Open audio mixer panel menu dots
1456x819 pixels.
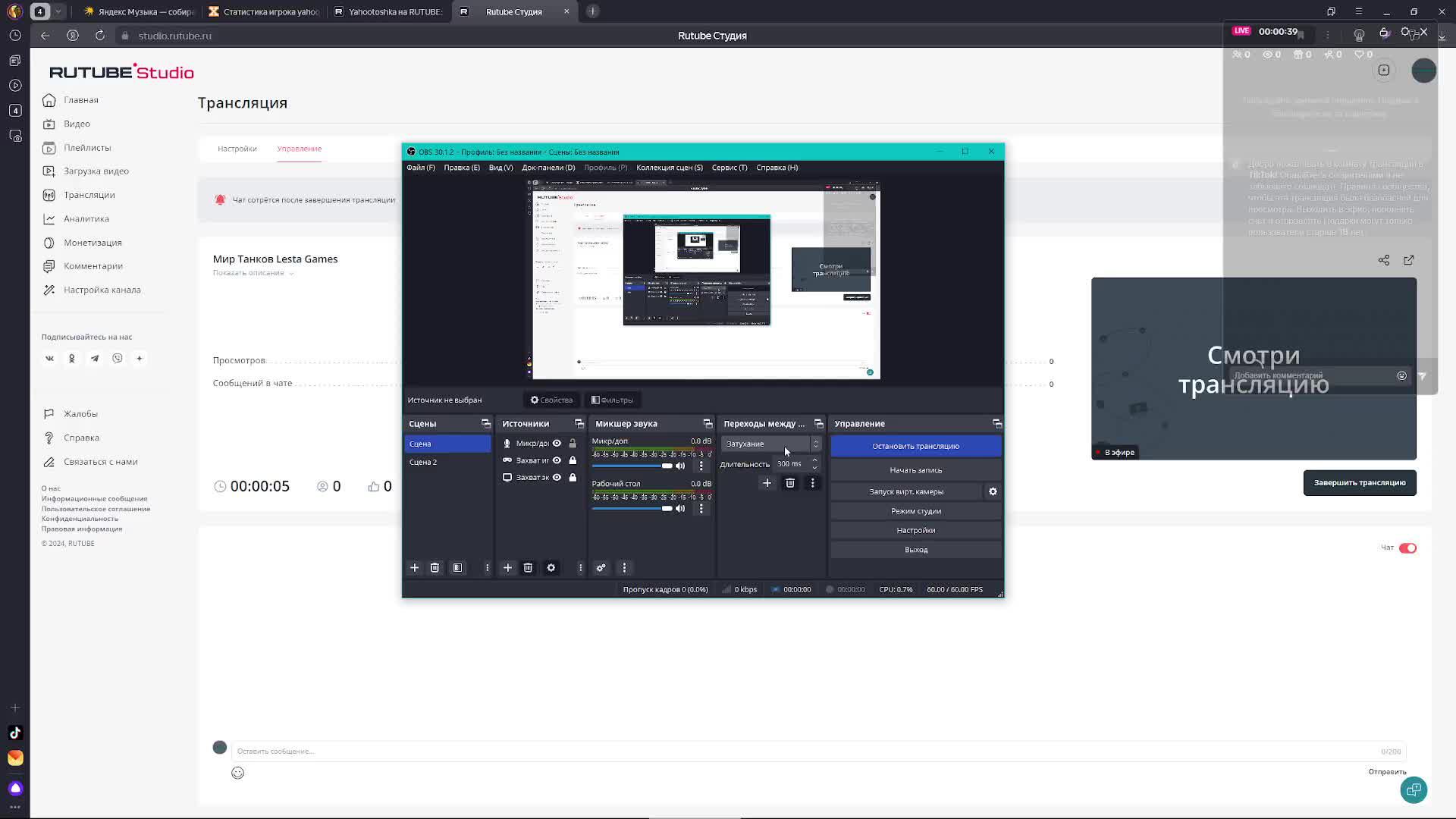click(624, 567)
